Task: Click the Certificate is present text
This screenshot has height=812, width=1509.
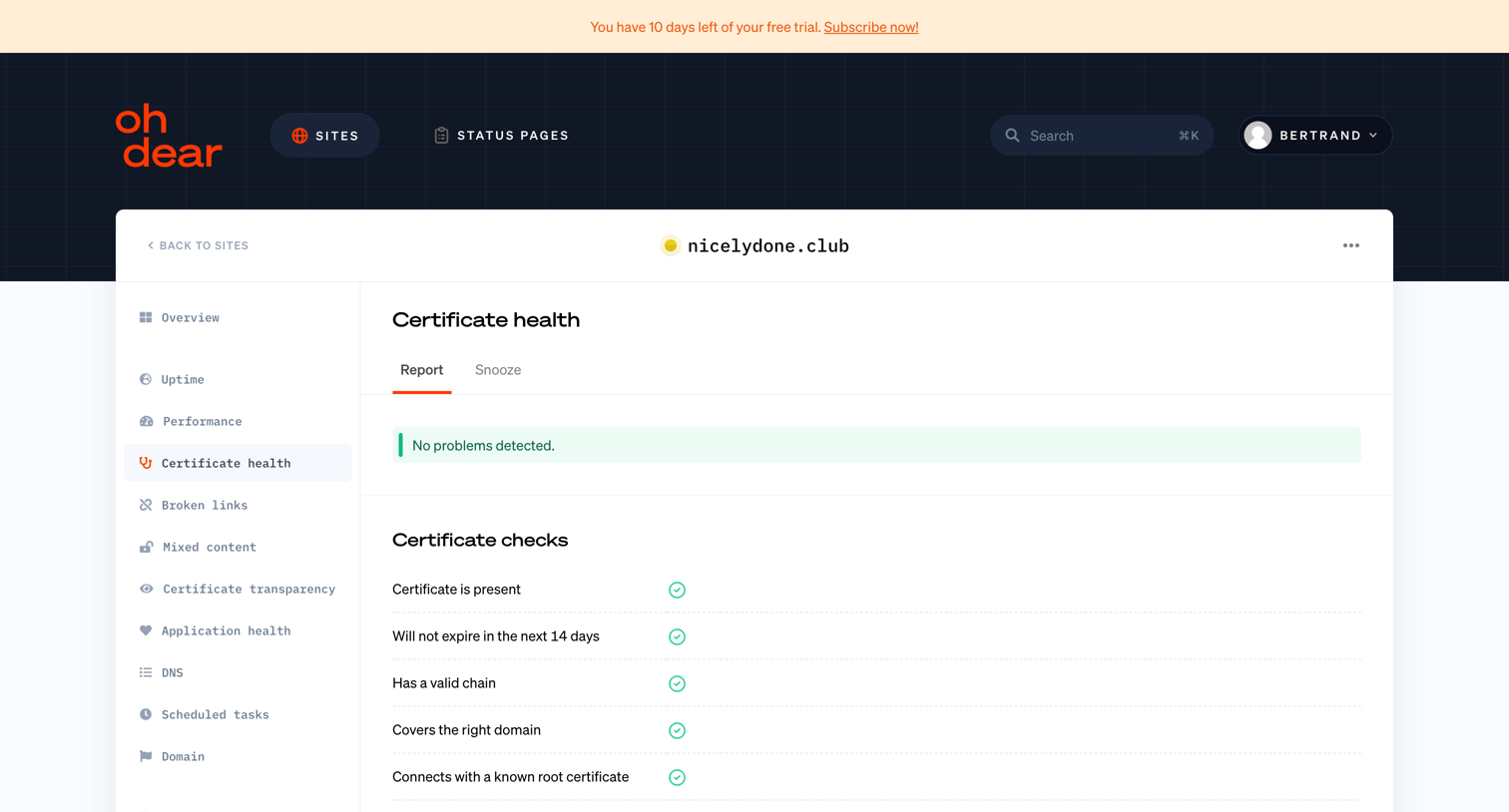Action: point(456,590)
